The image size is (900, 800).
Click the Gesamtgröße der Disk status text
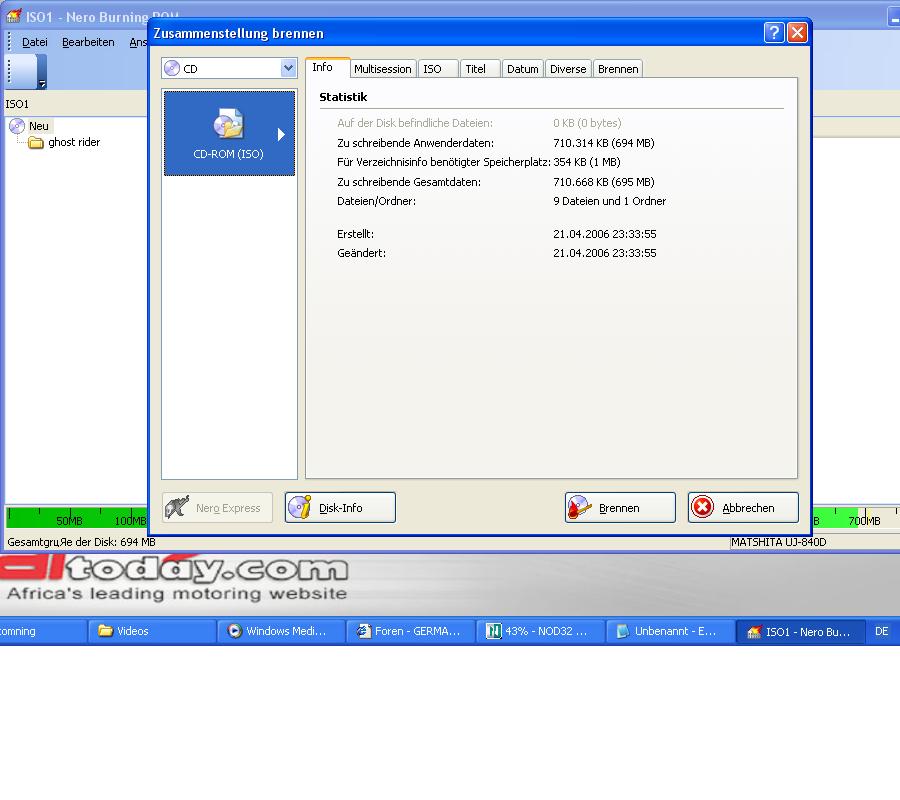(82, 542)
